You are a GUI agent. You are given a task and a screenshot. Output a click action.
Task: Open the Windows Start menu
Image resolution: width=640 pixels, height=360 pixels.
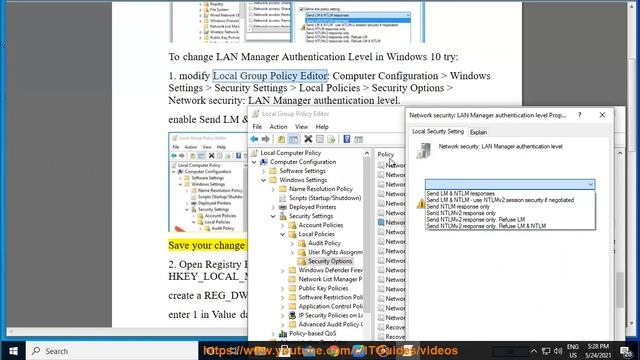(x=13, y=351)
